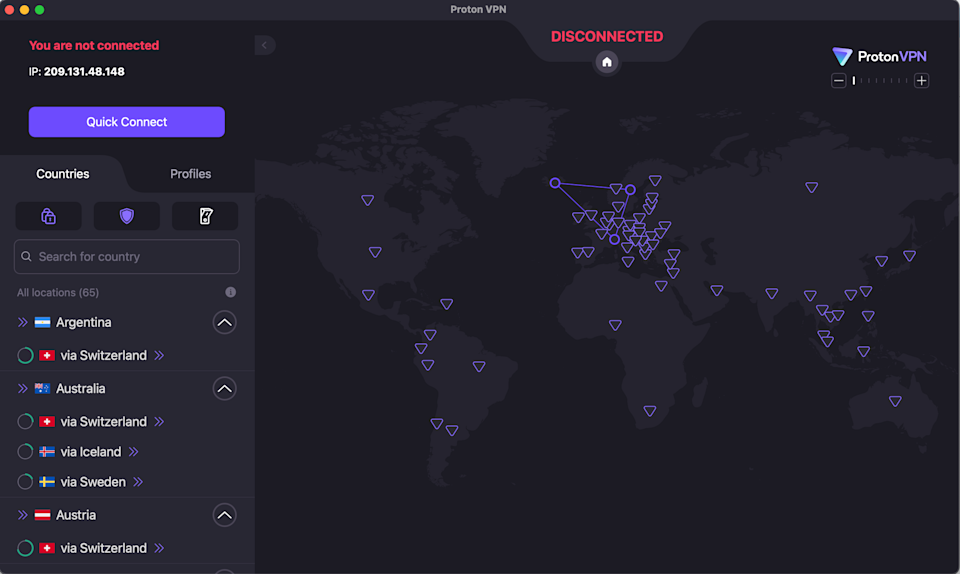Click the load circle for Australia via Iceland
This screenshot has width=960, height=574.
tap(25, 452)
